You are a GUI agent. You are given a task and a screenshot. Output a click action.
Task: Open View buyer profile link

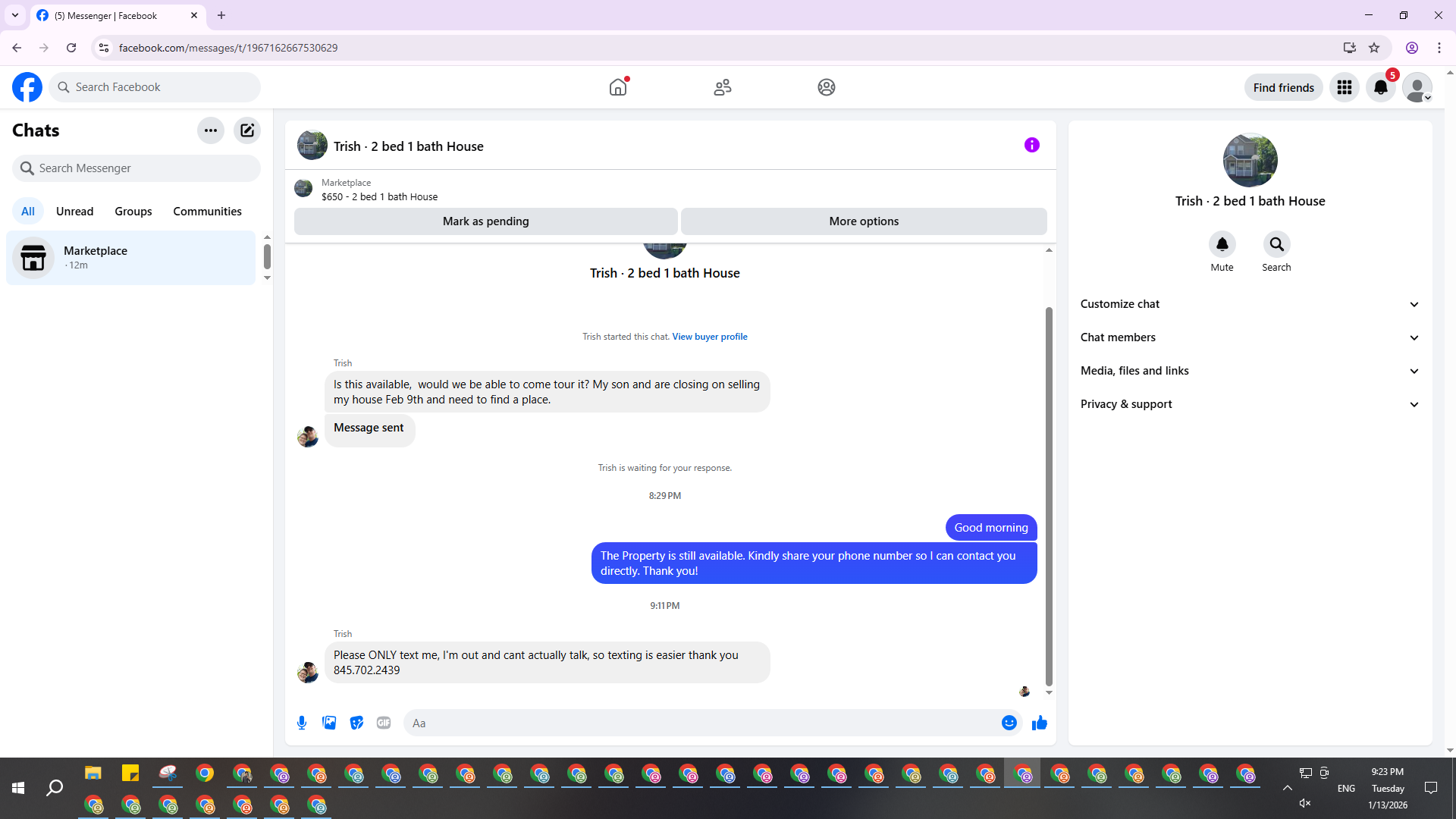tap(709, 337)
